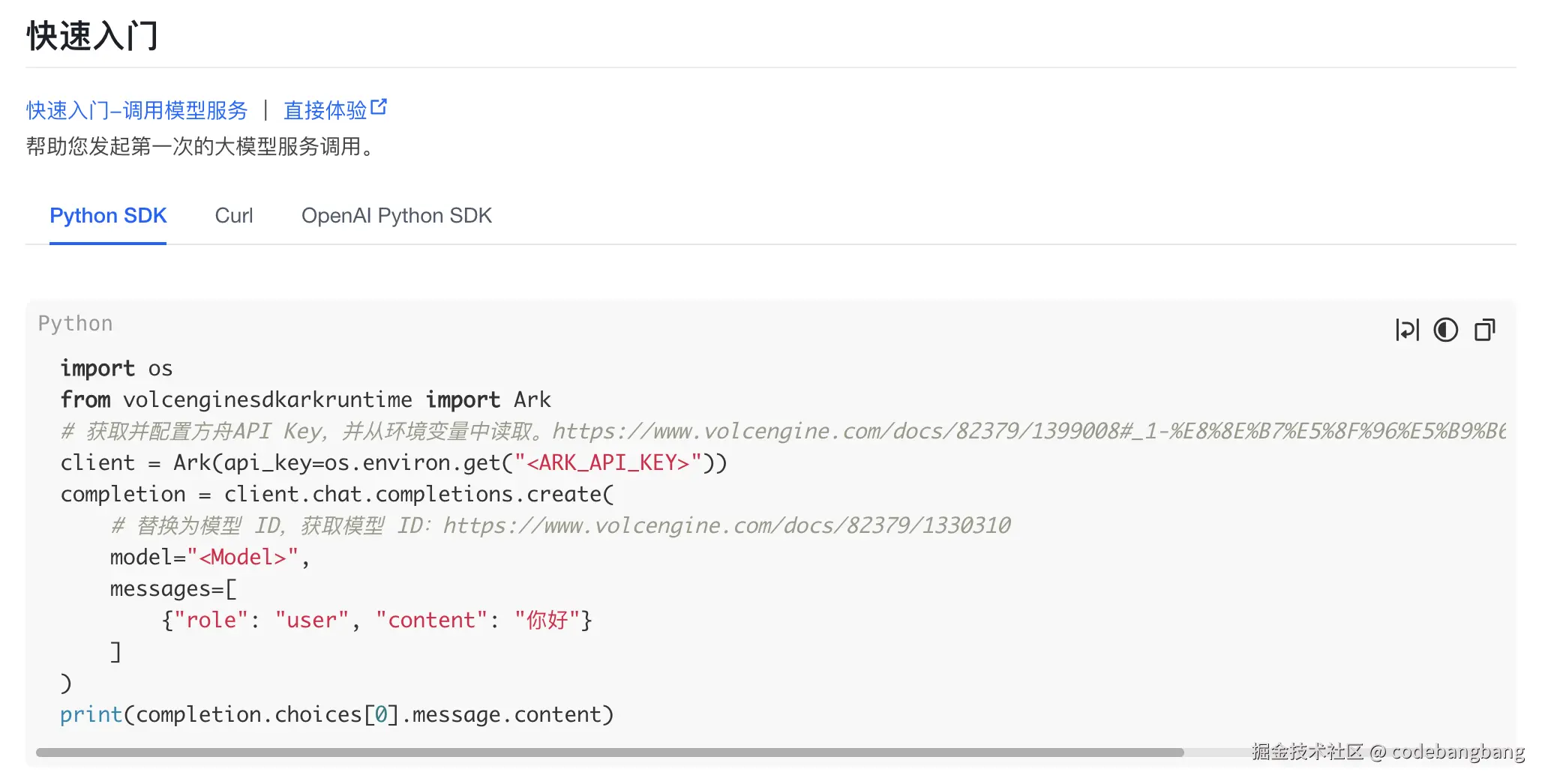The width and height of the screenshot is (1545, 784).
Task: Click the Python language label on the code block
Action: [75, 322]
